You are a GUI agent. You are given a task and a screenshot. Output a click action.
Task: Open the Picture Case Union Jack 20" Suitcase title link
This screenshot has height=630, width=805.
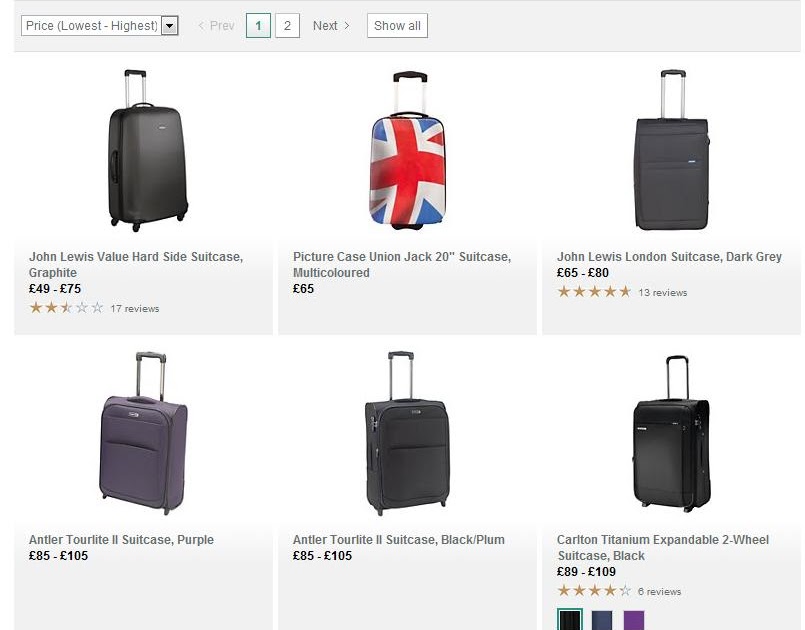click(x=401, y=264)
